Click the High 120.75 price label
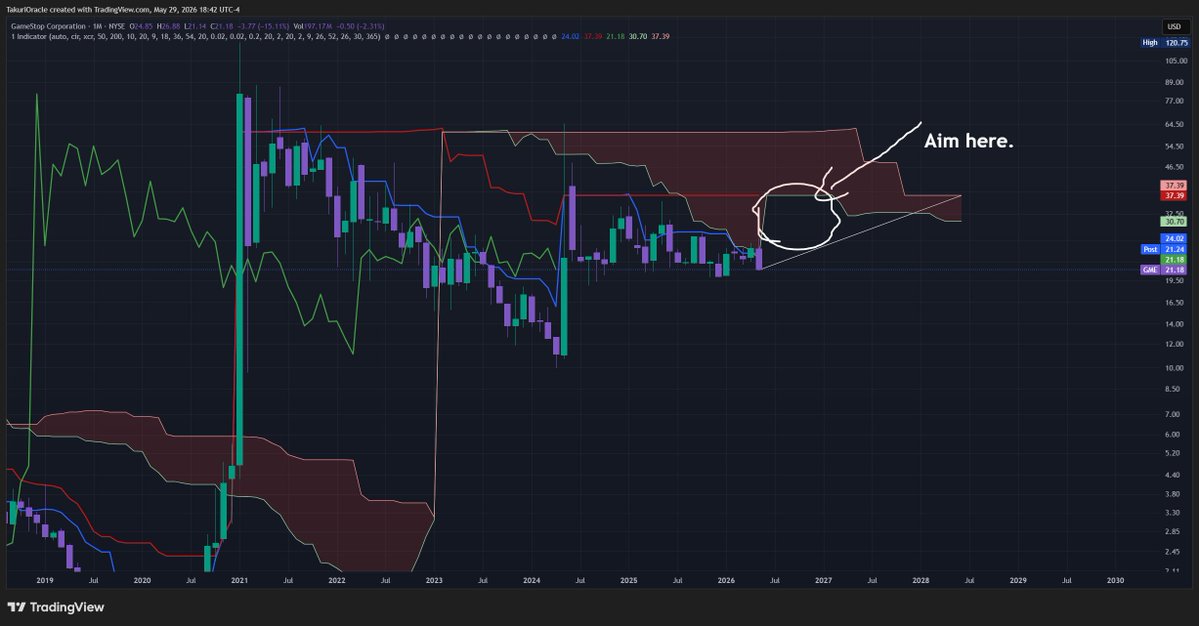Viewport: 1199px width, 626px height. coord(1165,43)
